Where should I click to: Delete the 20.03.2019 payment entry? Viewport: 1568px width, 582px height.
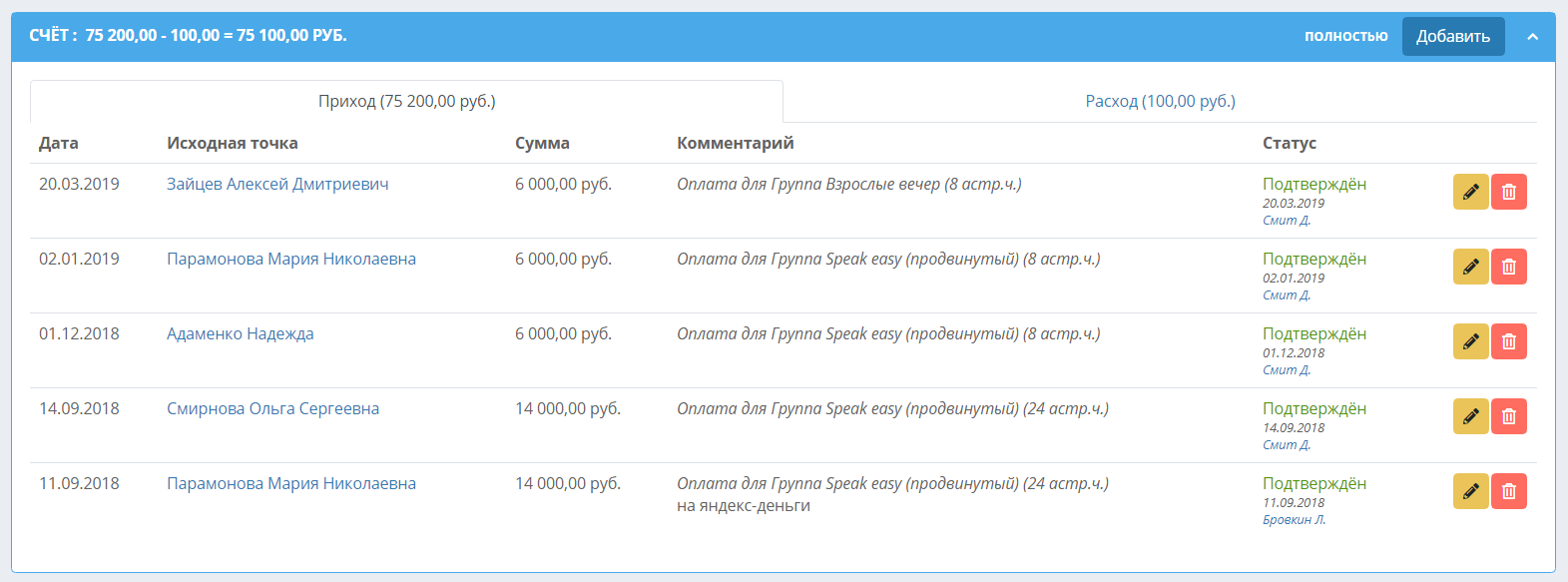click(1509, 192)
